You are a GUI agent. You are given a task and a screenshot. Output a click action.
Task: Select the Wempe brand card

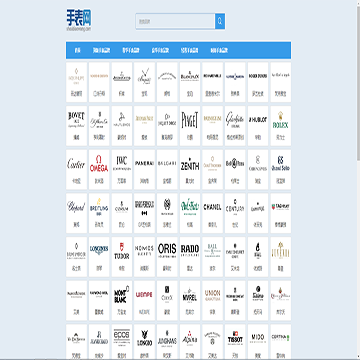(144, 300)
